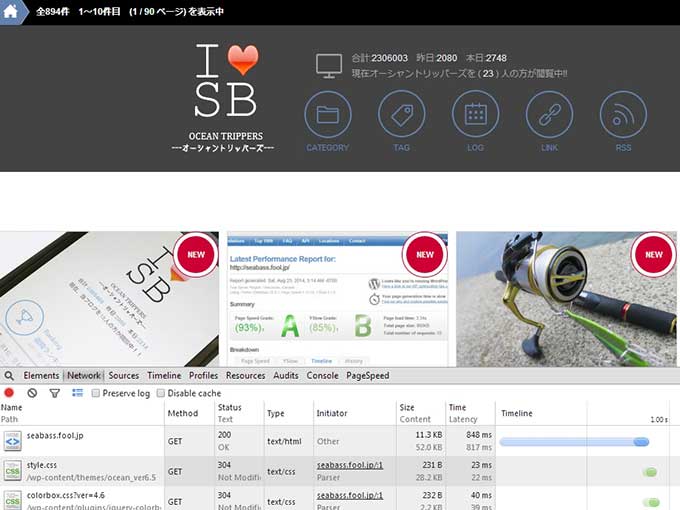This screenshot has width=680, height=510.
Task: Open the TAG icon
Action: (401, 114)
